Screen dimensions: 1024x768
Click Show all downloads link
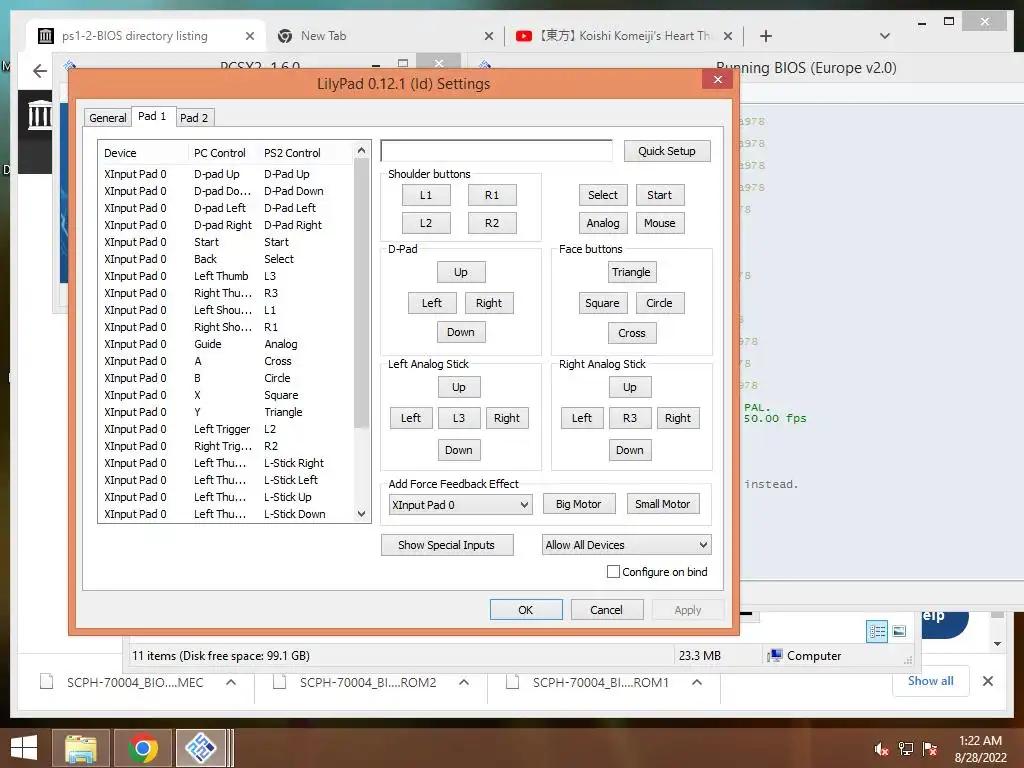931,680
